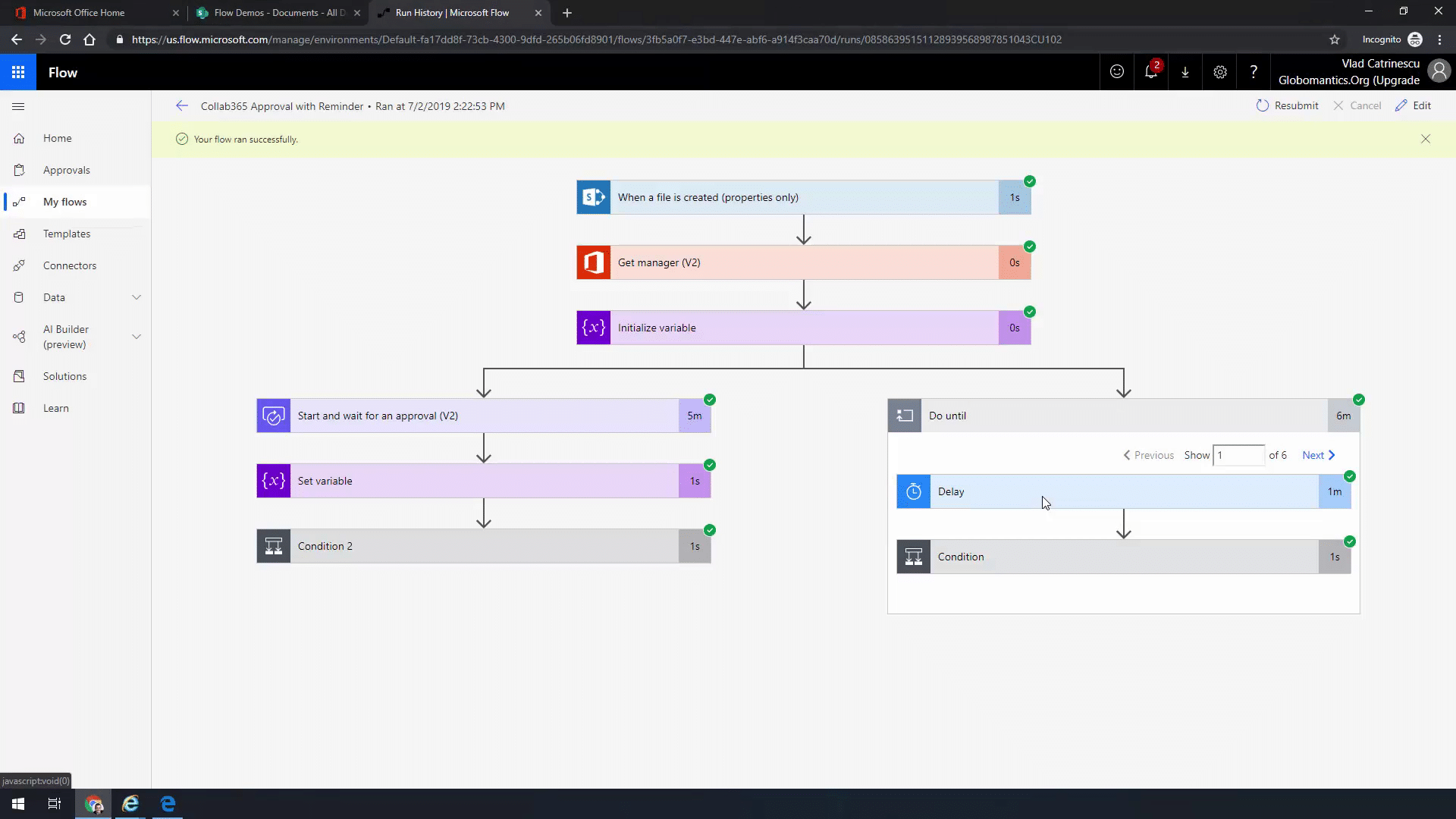Open a new browser tab
Viewport: 1456px width, 819px height.
(x=567, y=13)
